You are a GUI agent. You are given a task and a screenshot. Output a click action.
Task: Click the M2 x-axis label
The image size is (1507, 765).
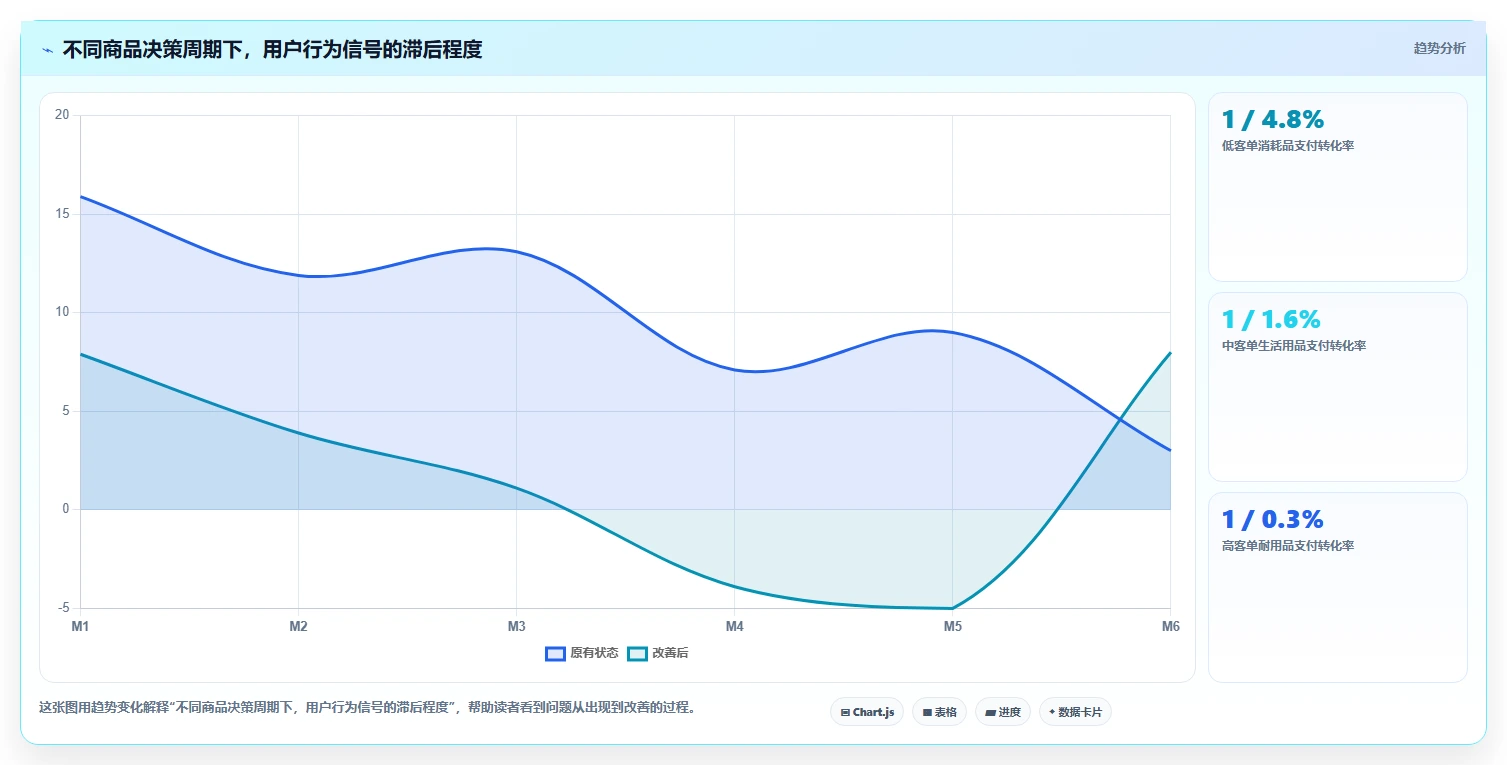tap(298, 627)
